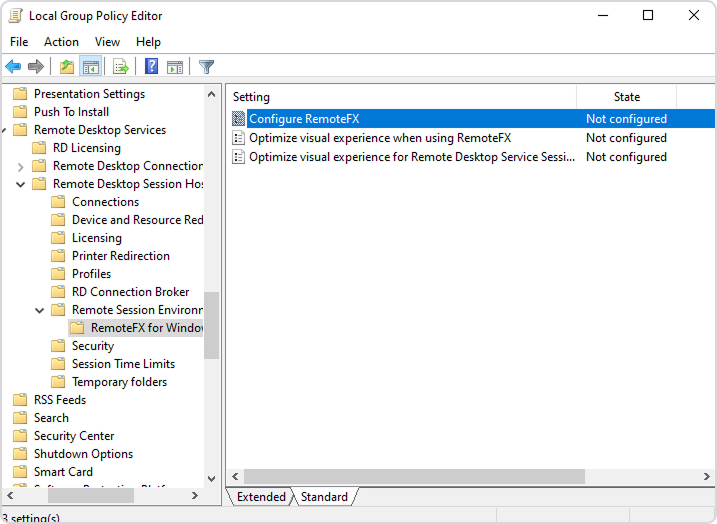The width and height of the screenshot is (717, 524).
Task: Toggle Show/Hide Console Tree icon
Action: (x=91, y=67)
